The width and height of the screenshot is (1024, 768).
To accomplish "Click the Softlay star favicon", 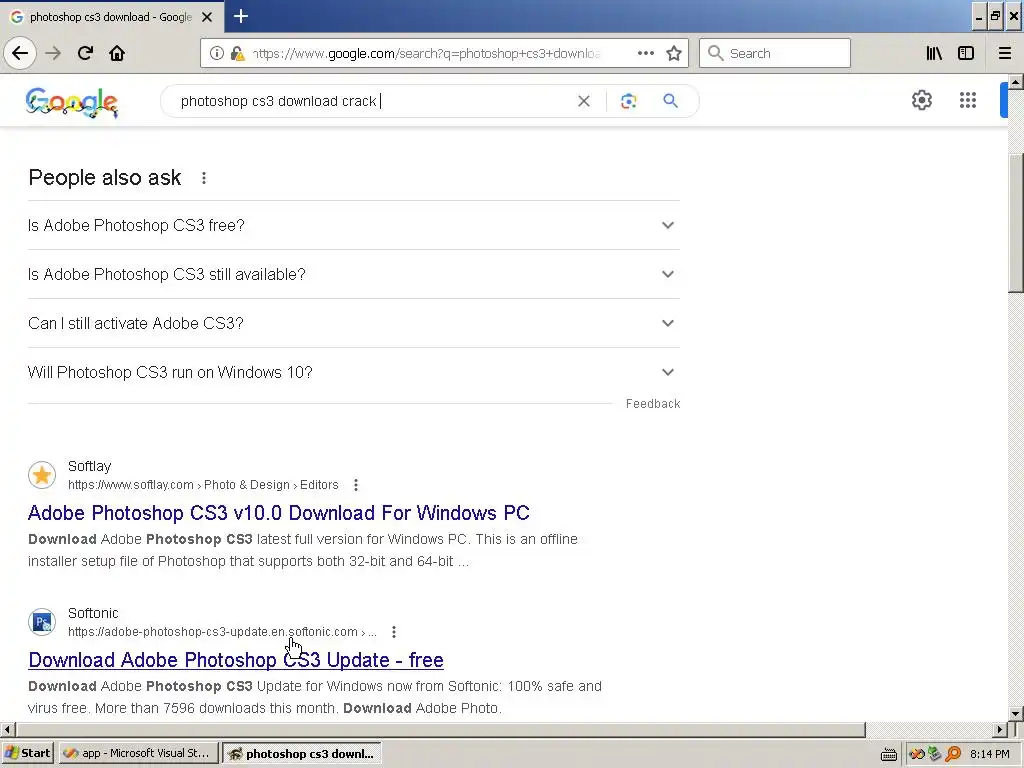I will tap(42, 475).
